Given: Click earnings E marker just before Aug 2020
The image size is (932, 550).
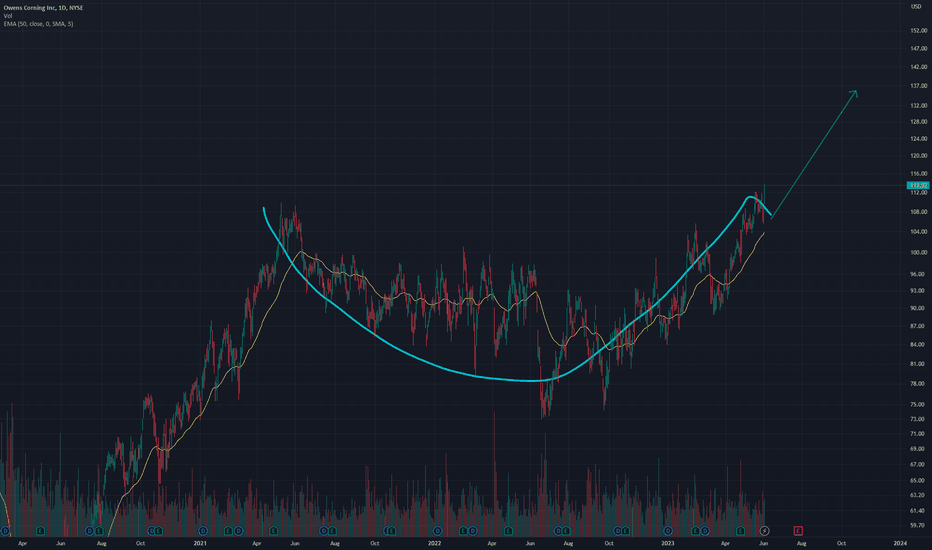Looking at the screenshot, I should point(99,530).
